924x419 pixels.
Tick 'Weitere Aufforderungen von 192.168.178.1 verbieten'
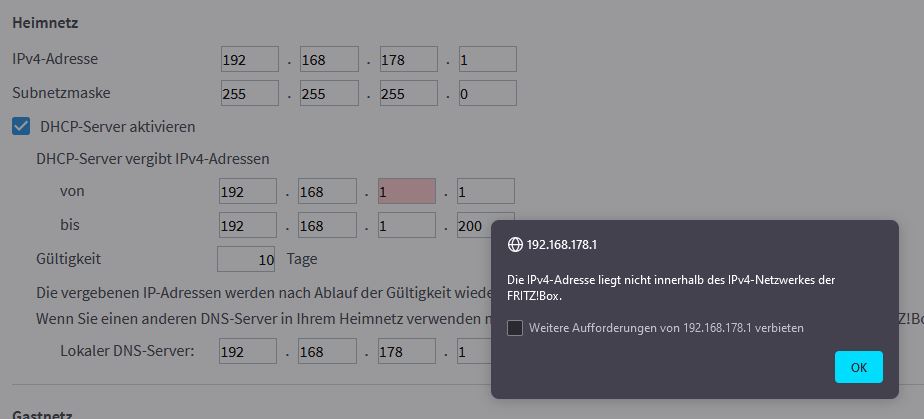point(515,328)
